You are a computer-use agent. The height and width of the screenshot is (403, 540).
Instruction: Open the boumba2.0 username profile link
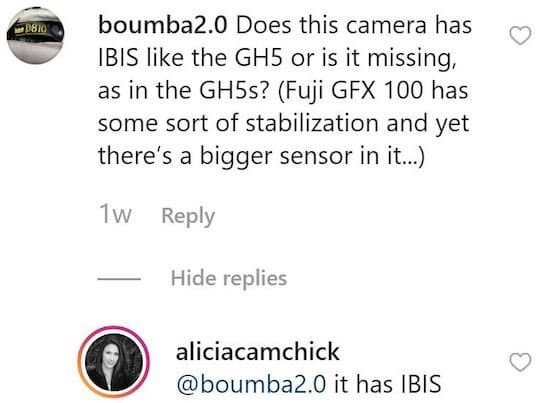tap(163, 25)
